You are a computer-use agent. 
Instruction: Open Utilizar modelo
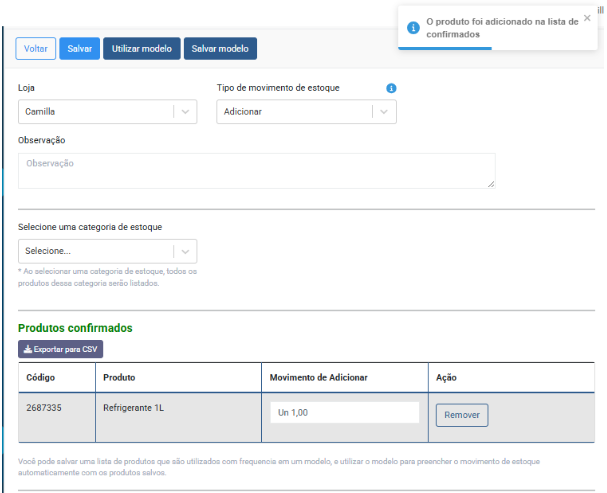pos(140,48)
